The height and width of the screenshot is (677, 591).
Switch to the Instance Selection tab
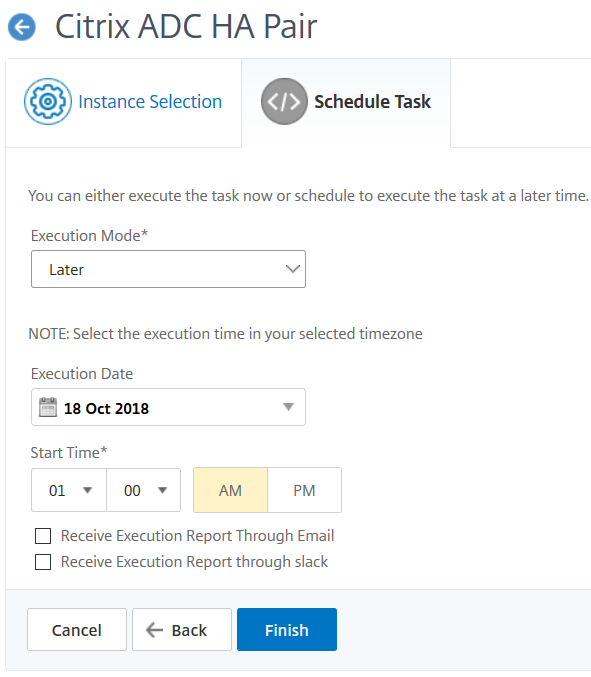pyautogui.click(x=123, y=103)
